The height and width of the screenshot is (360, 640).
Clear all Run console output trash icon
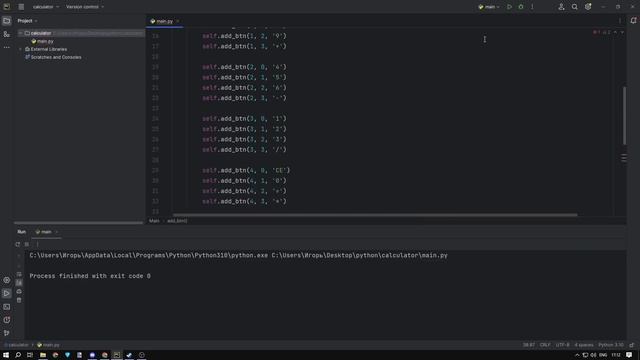coord(19,300)
